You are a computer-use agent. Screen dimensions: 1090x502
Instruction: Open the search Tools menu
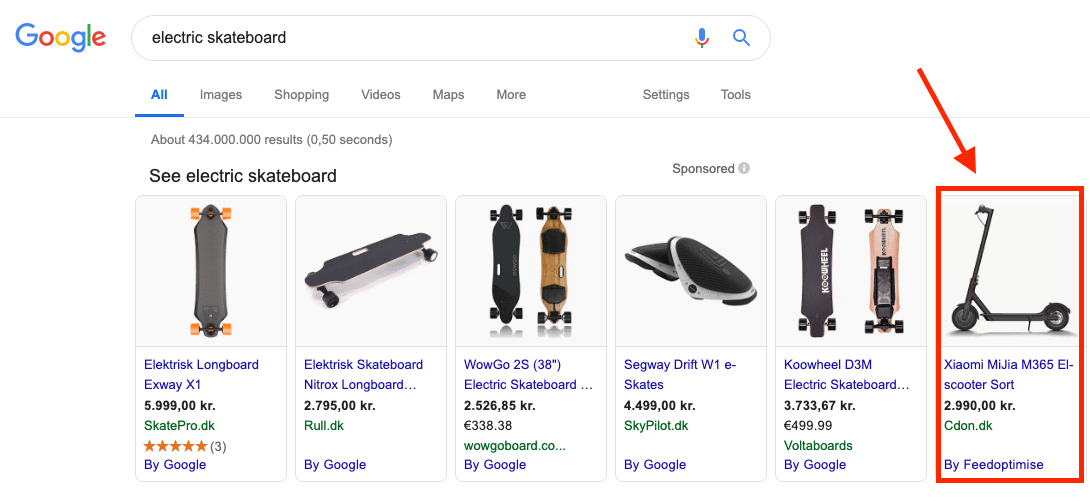tap(735, 95)
